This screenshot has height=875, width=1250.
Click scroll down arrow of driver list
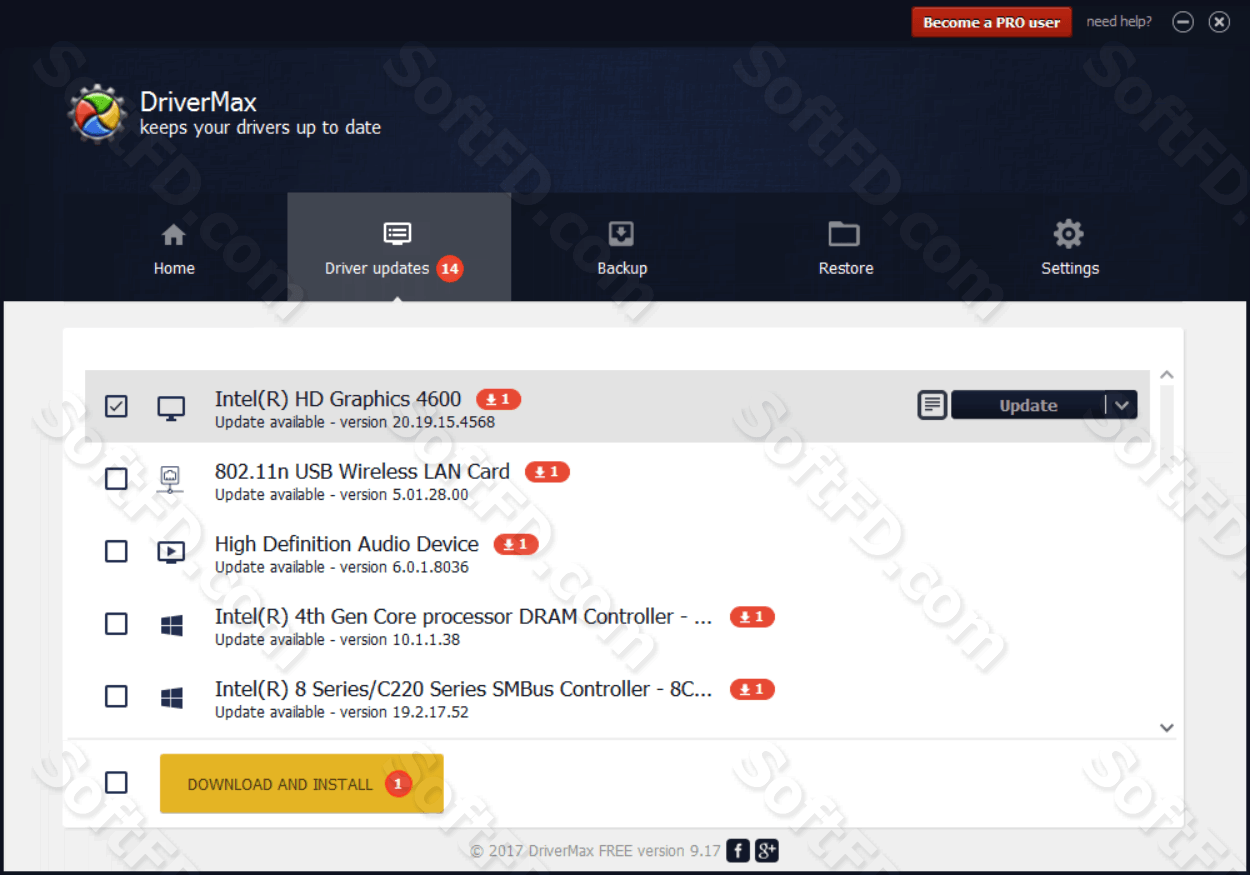click(x=1166, y=728)
